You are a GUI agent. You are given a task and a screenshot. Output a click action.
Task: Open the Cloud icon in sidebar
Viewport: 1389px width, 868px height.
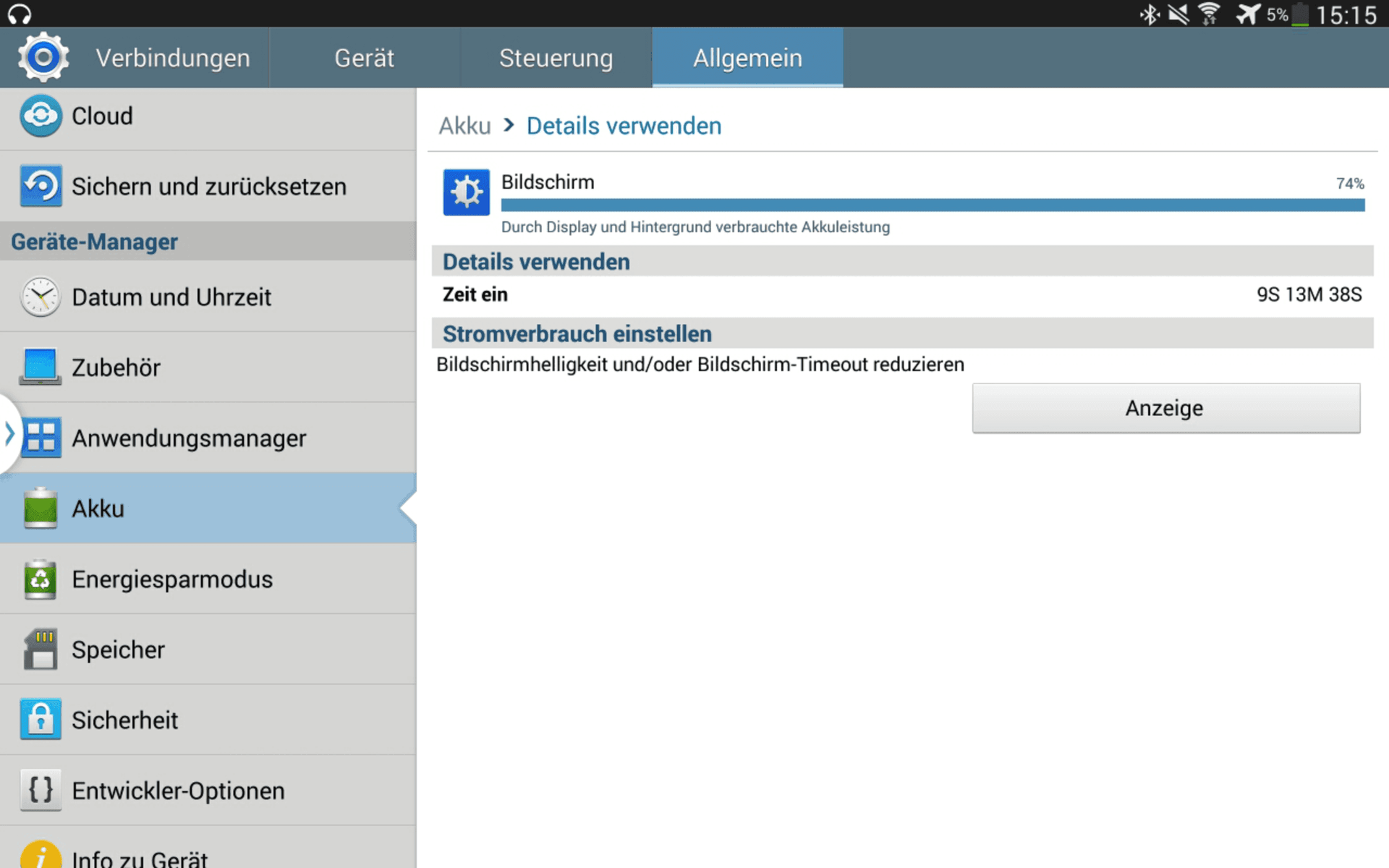click(41, 116)
